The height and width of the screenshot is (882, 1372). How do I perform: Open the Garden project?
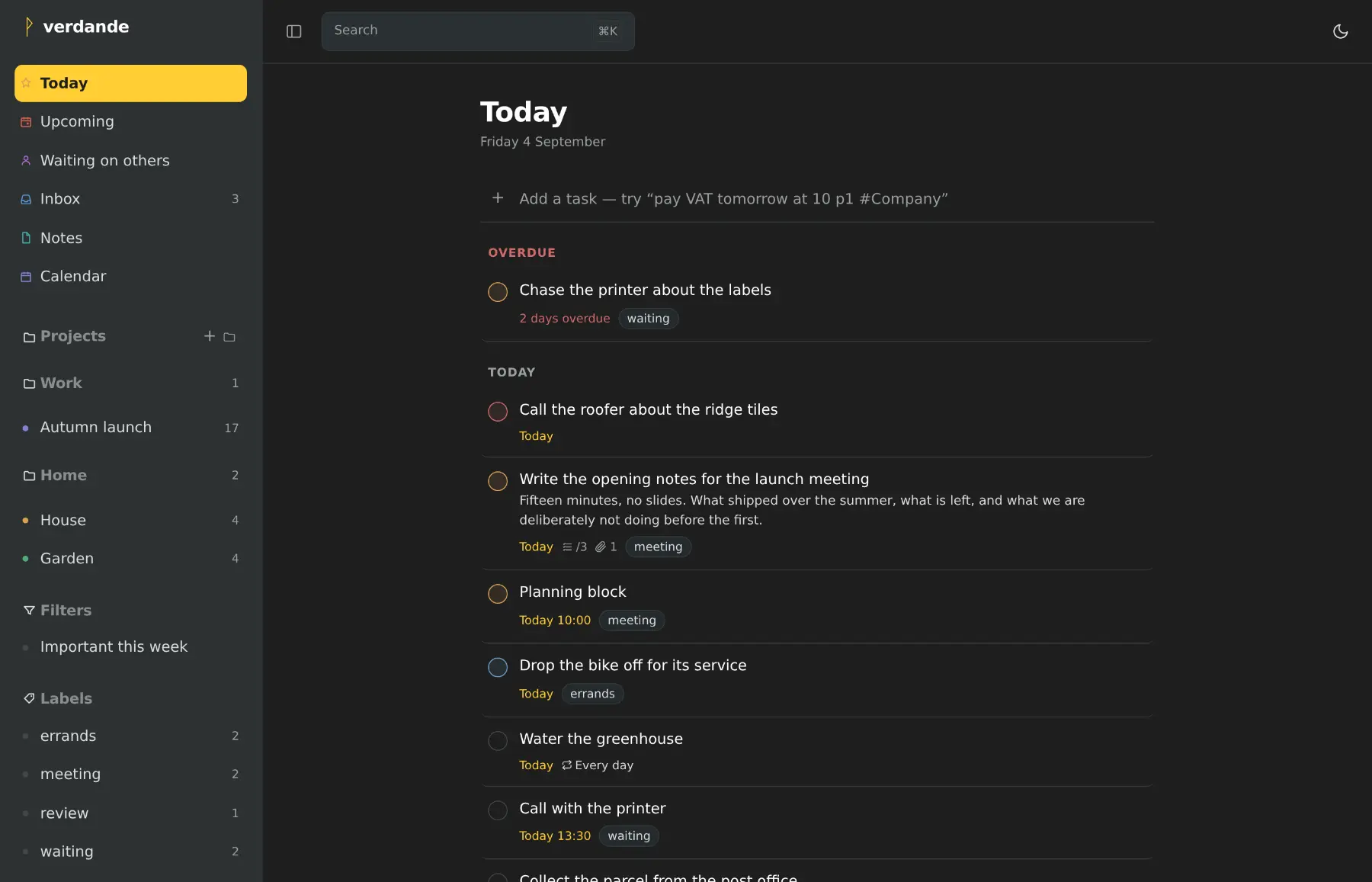[x=130, y=558]
